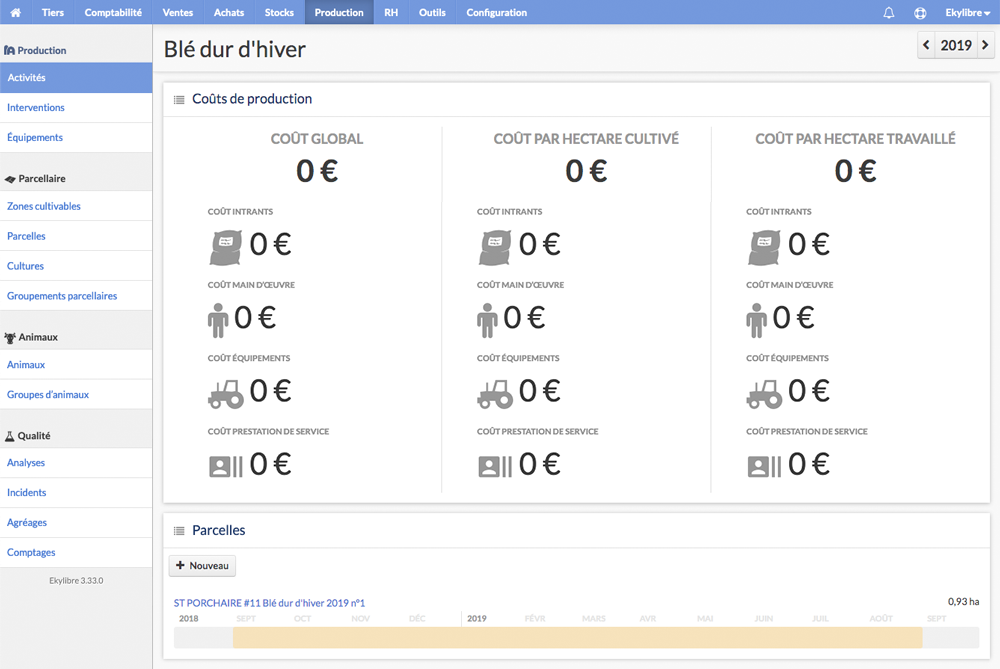Screen dimensions: 1000x669
Task: Click the input bag icon under Coût global
Action: point(226,247)
